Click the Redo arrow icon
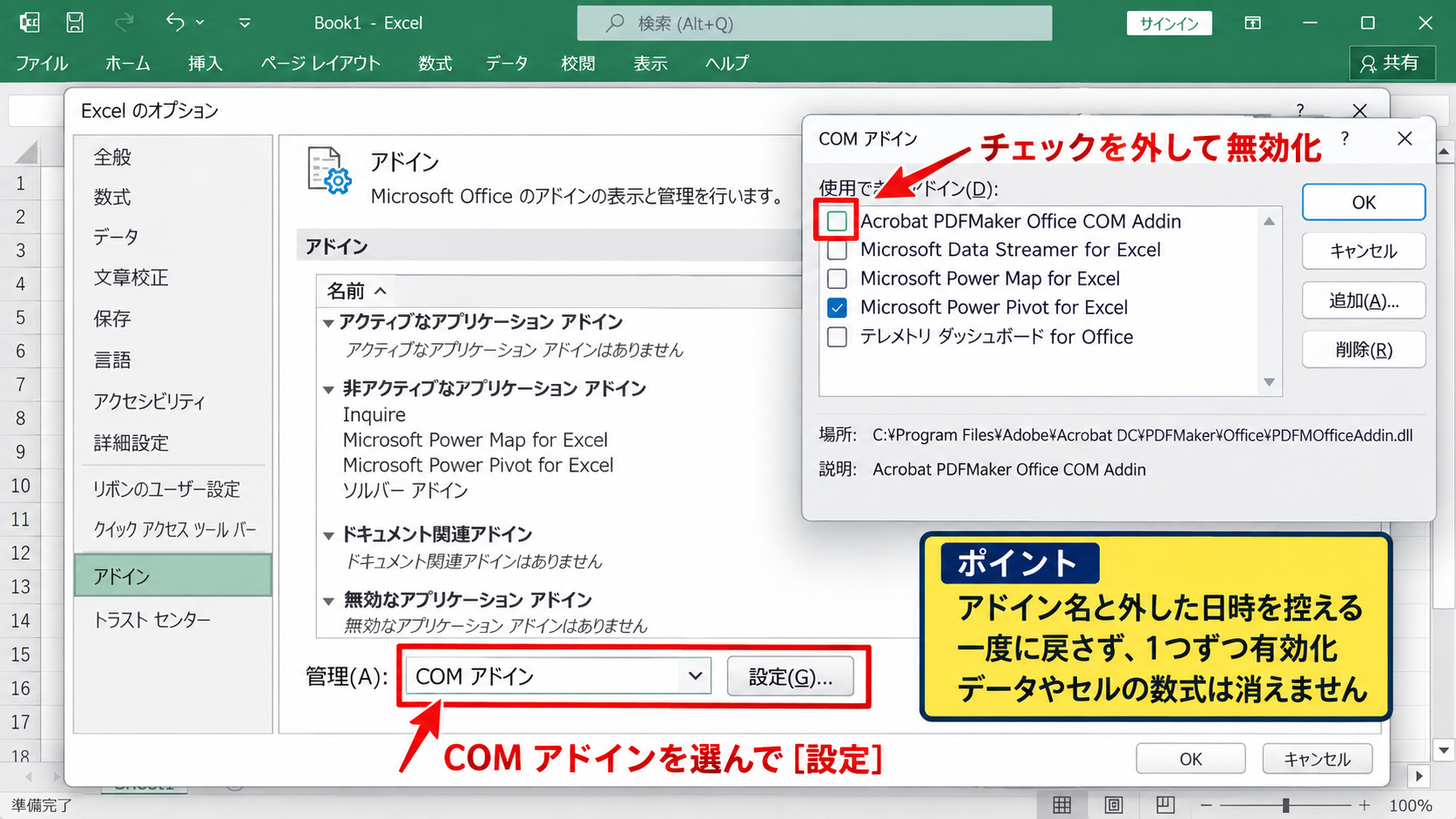The width and height of the screenshot is (1456, 819). (125, 23)
